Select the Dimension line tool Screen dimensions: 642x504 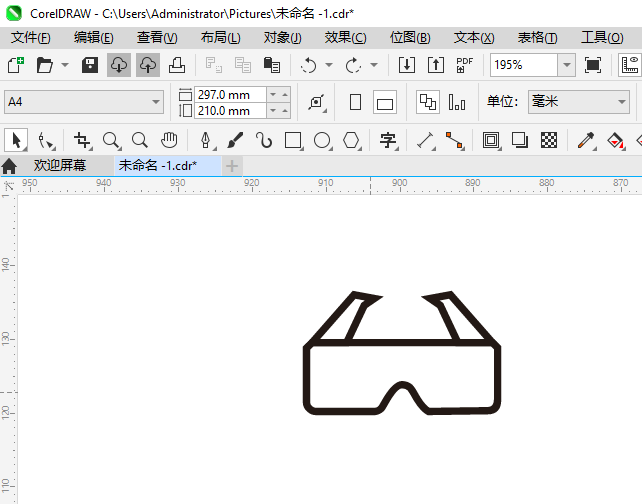(x=425, y=140)
